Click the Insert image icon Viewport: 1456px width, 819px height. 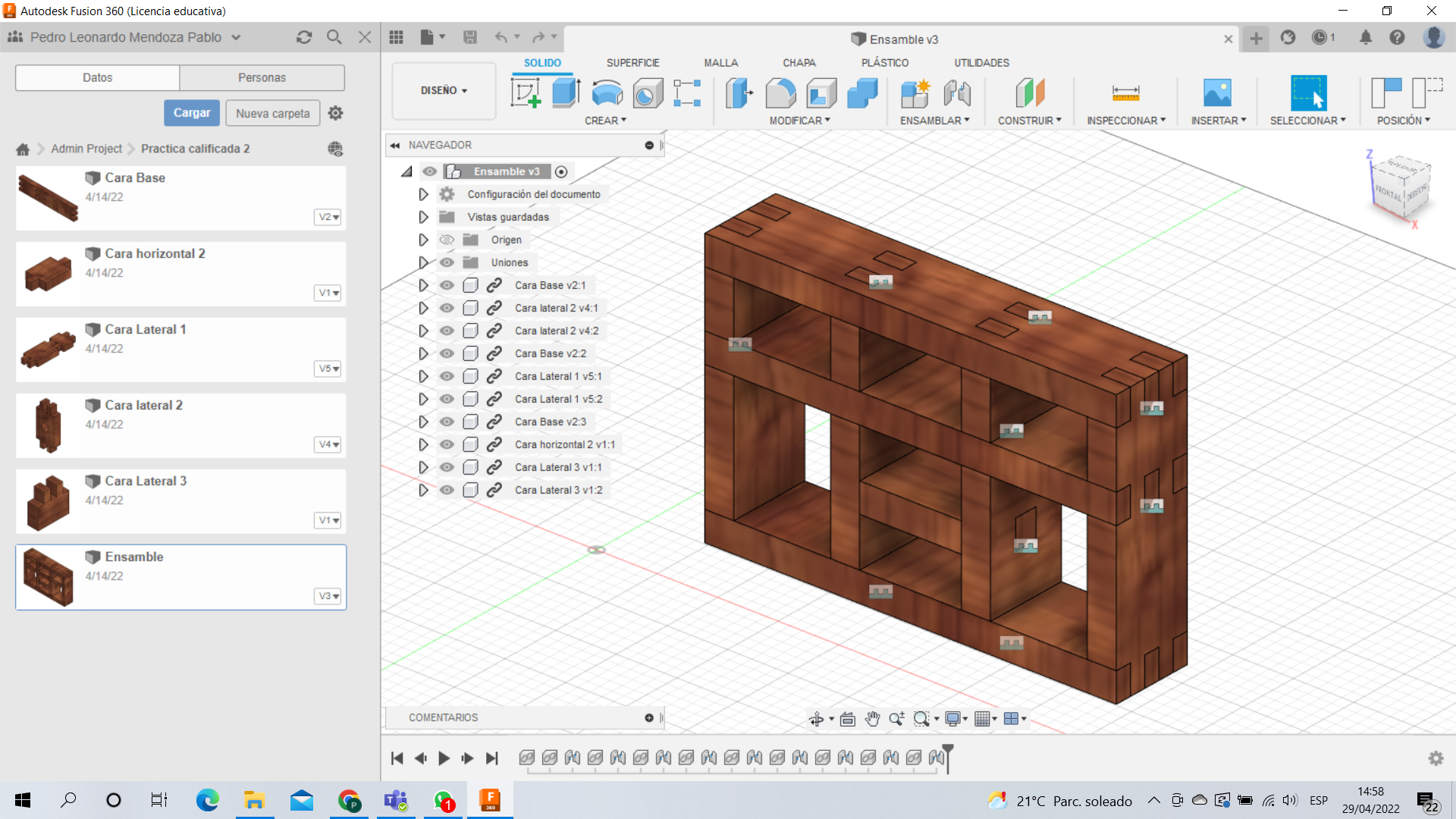(x=1217, y=93)
